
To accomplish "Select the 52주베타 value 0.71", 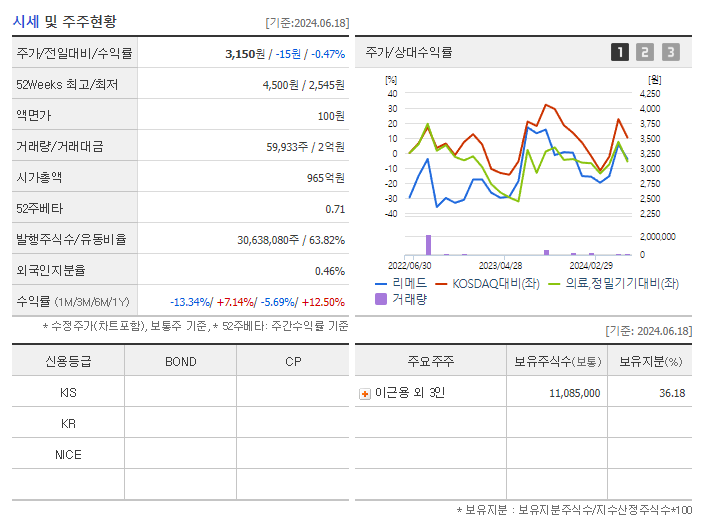I will [335, 209].
